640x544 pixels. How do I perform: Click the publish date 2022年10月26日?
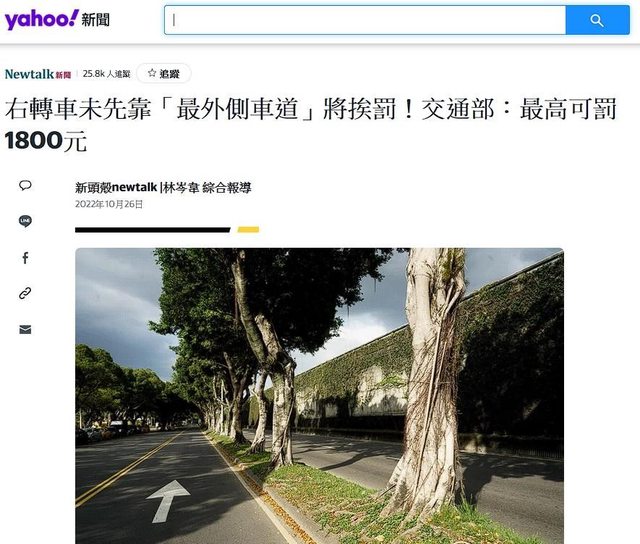point(109,204)
